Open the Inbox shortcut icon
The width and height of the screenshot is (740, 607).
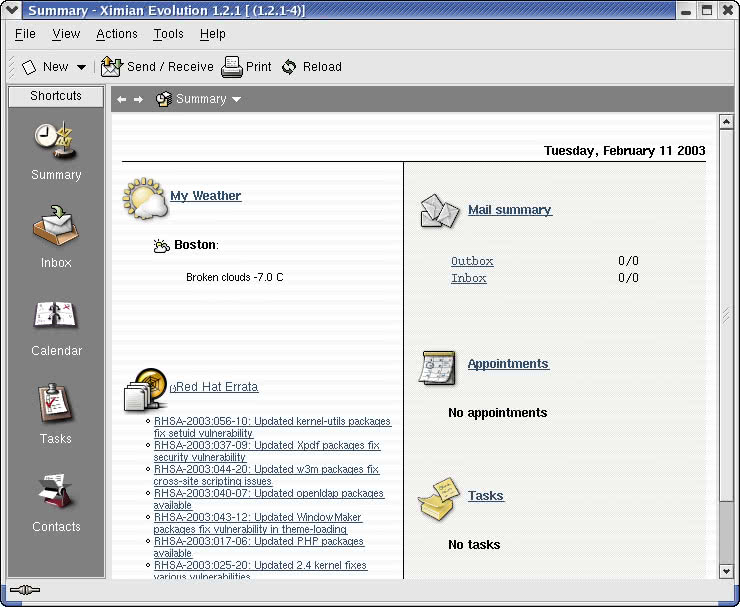click(x=56, y=226)
